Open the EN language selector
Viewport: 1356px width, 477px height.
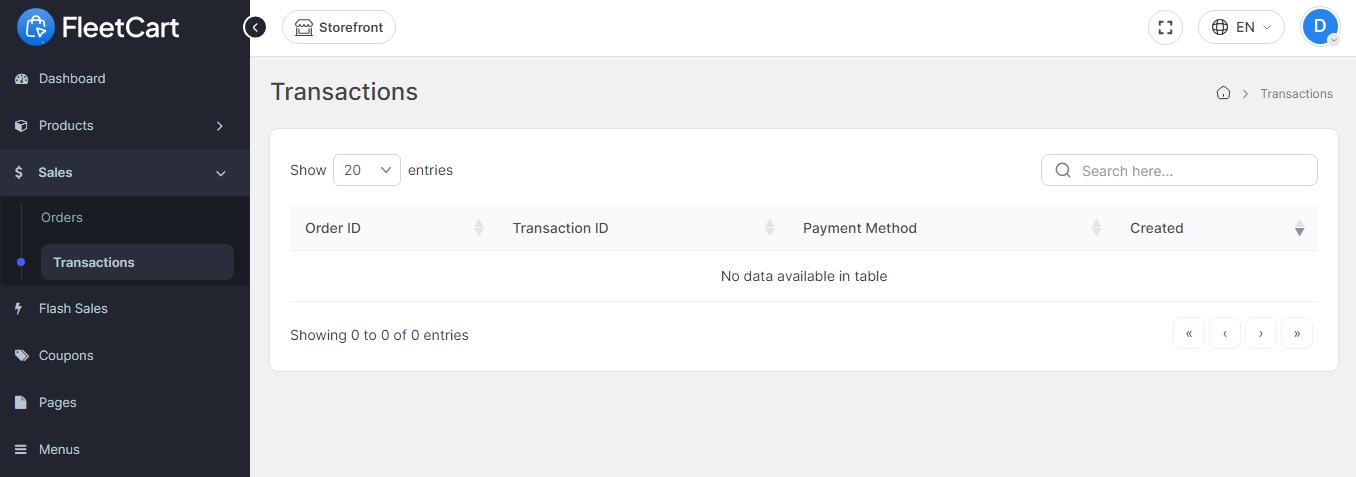click(1241, 27)
